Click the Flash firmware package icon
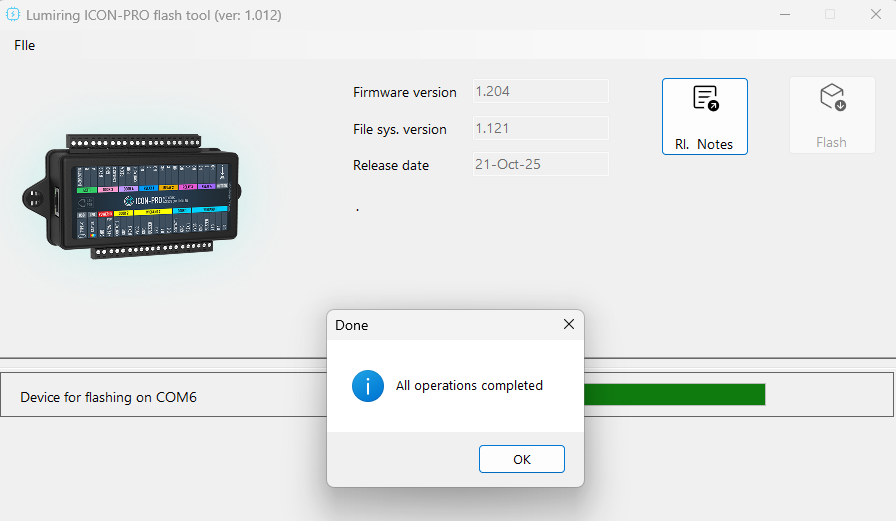 pos(831,98)
